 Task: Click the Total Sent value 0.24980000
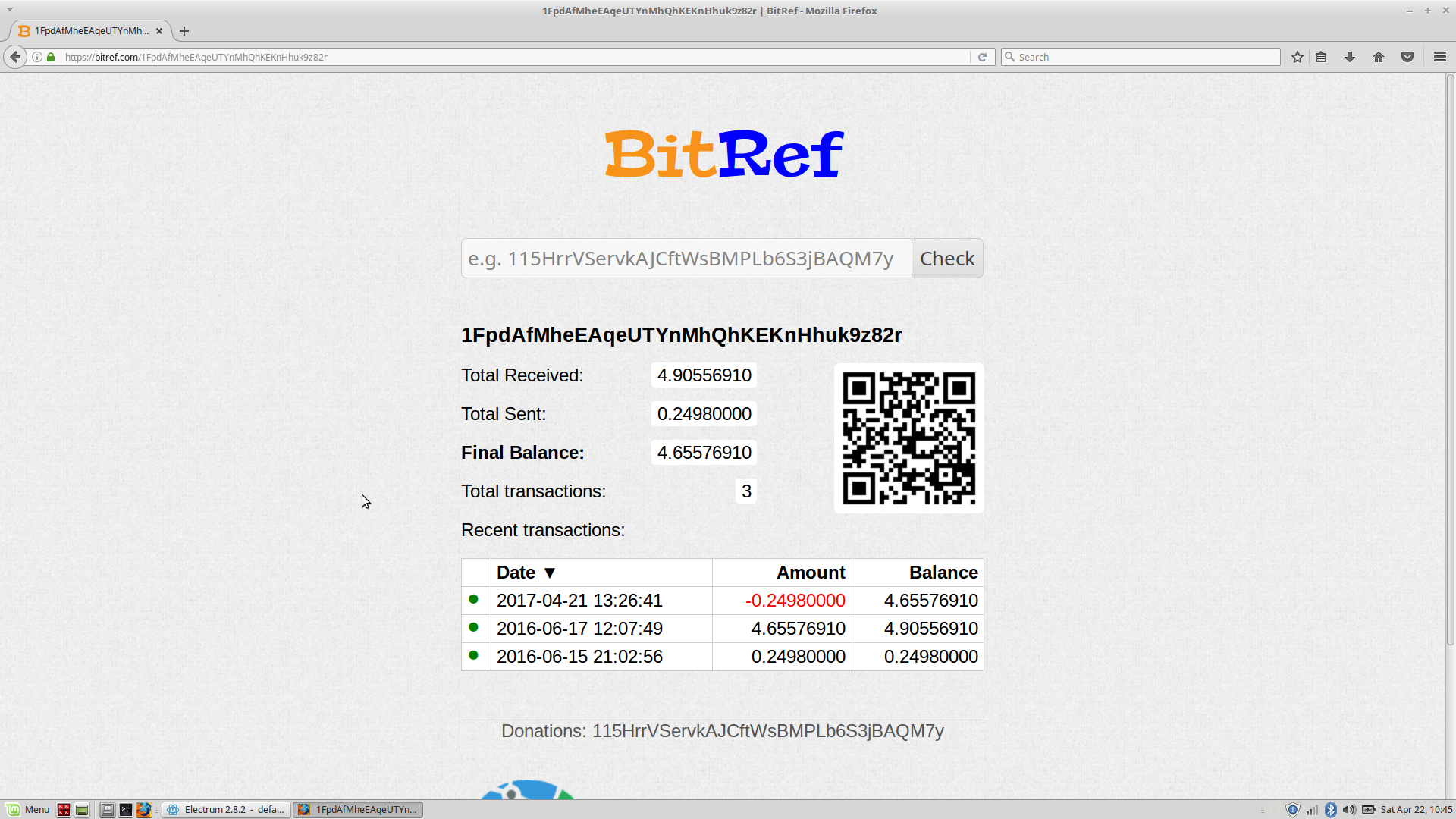(x=704, y=414)
